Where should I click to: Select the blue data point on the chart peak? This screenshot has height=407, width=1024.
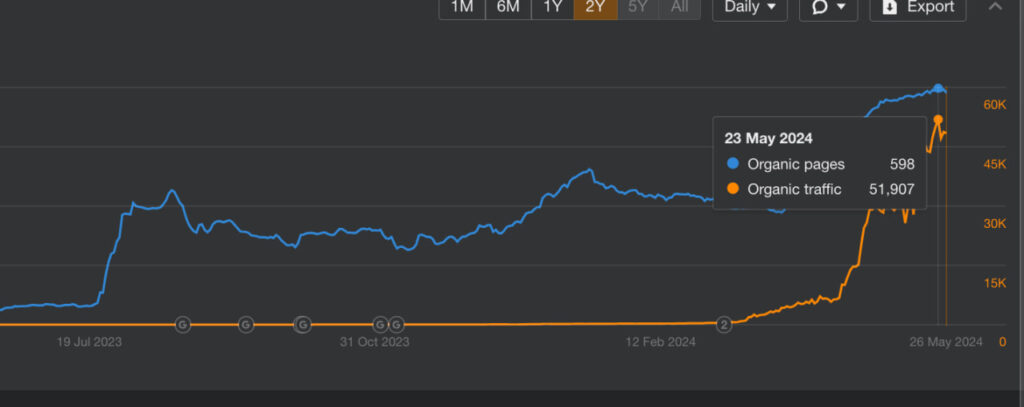938,89
